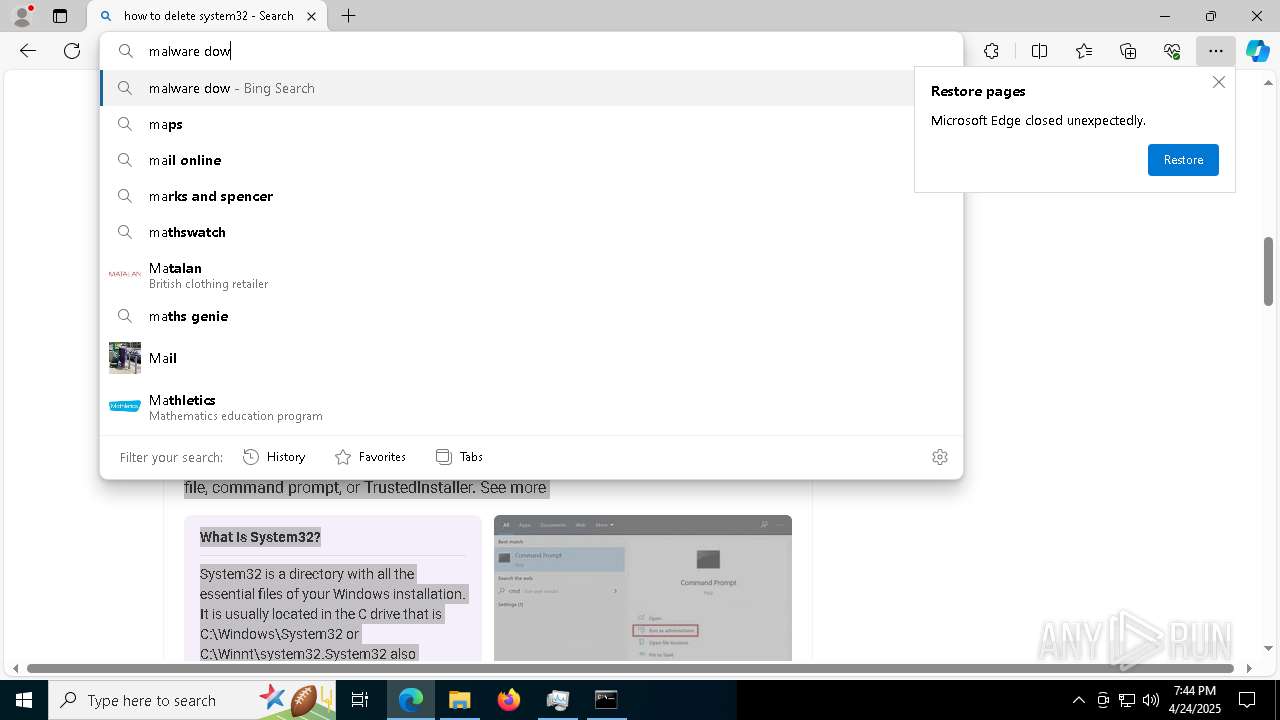Filter search by History
Image resolution: width=1280 pixels, height=720 pixels.
274,457
